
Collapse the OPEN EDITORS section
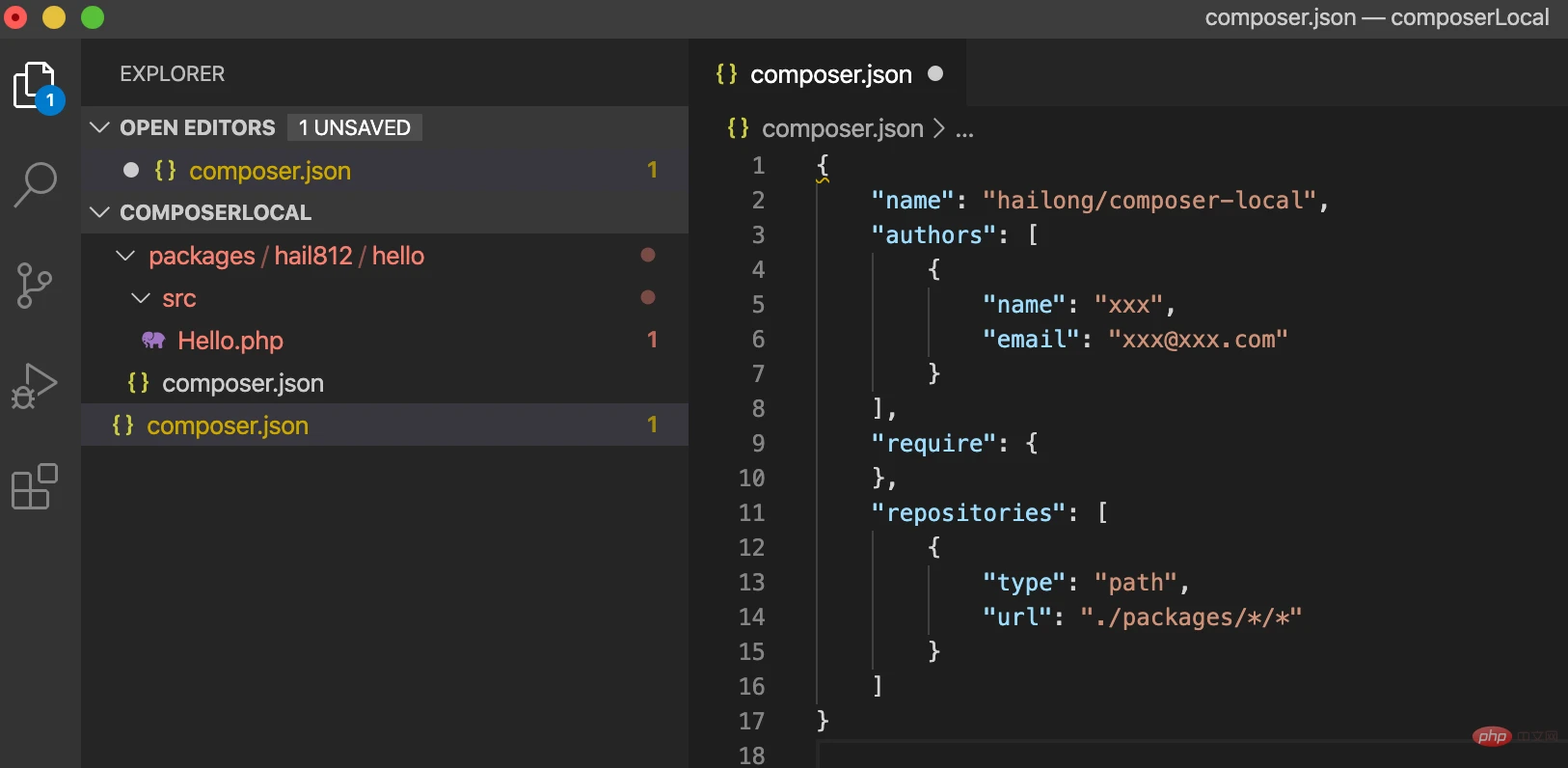point(99,127)
